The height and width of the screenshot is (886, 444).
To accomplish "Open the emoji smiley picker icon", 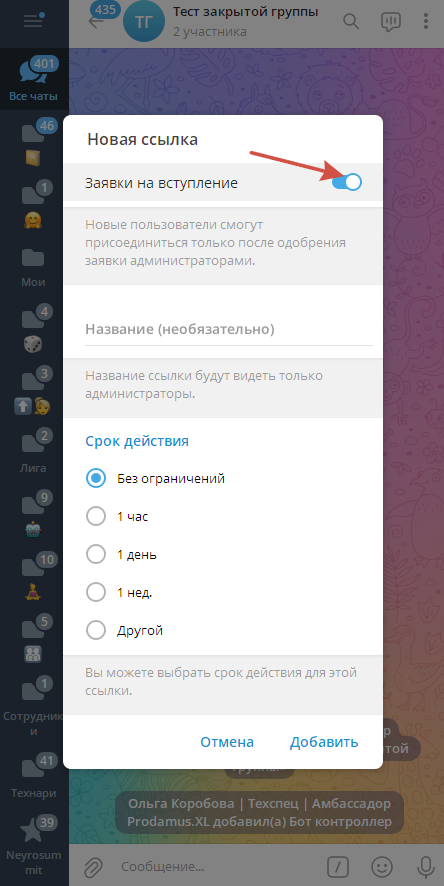I will coord(384,866).
